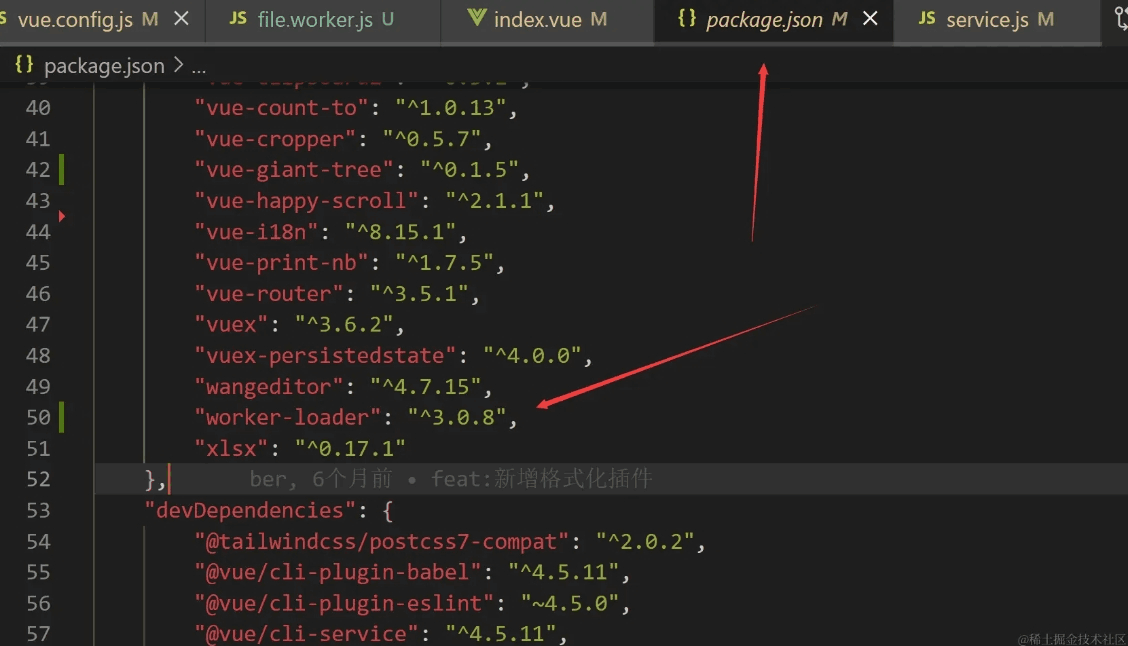The width and height of the screenshot is (1128, 646).
Task: Click the "vue-cropper" key
Action: tap(276, 139)
